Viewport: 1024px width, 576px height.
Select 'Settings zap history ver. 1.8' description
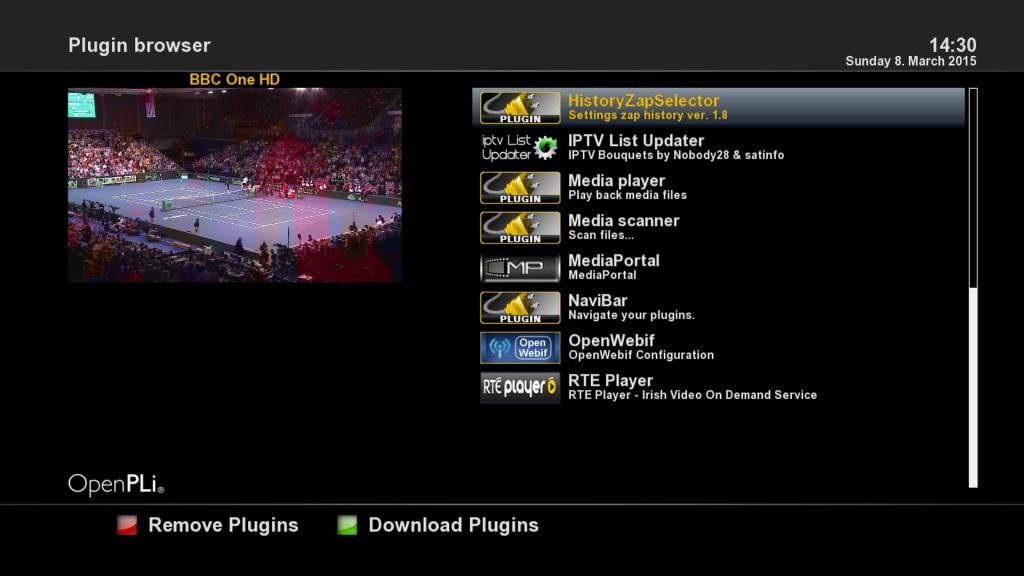point(647,116)
